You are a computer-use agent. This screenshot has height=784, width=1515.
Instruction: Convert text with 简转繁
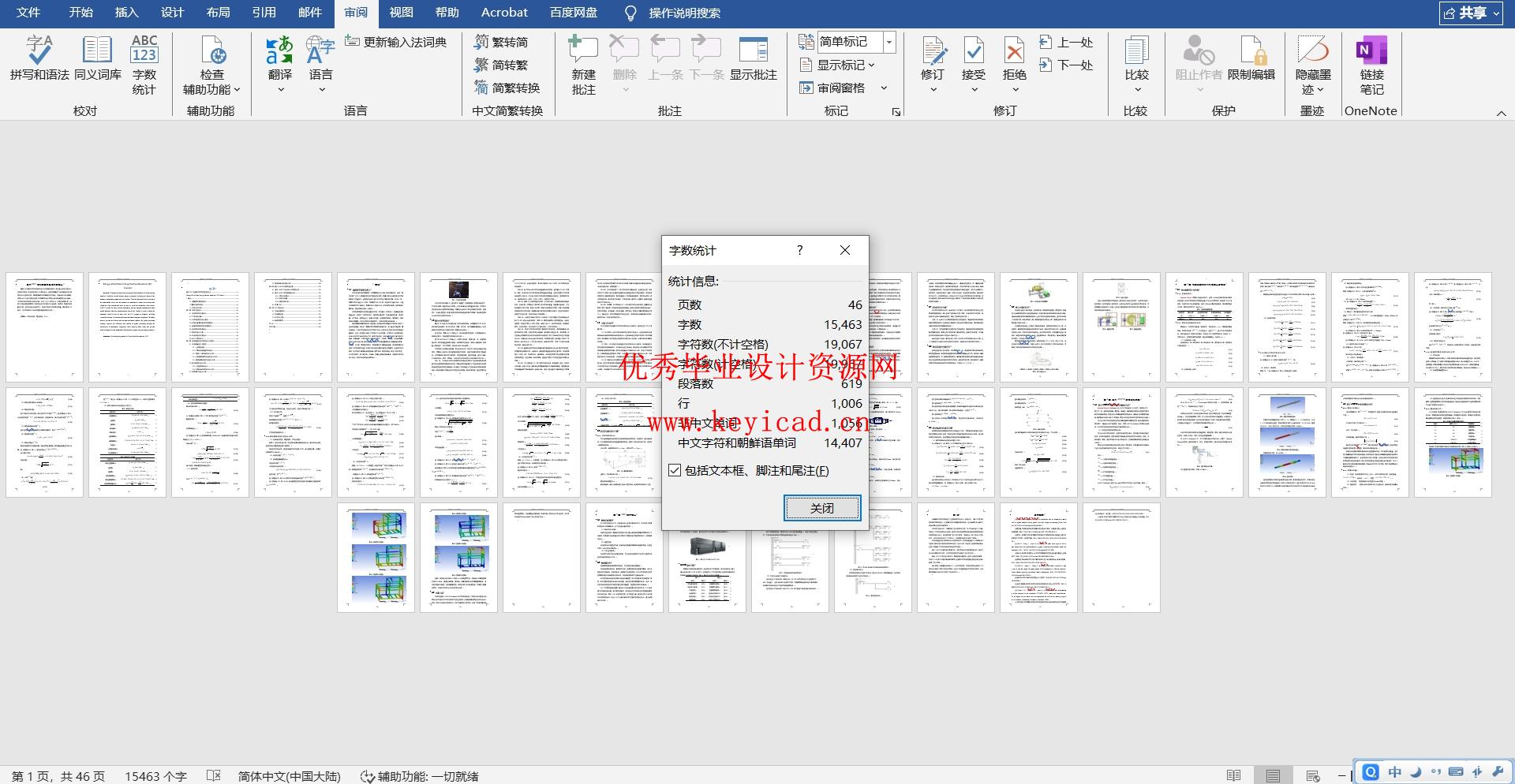tap(502, 65)
